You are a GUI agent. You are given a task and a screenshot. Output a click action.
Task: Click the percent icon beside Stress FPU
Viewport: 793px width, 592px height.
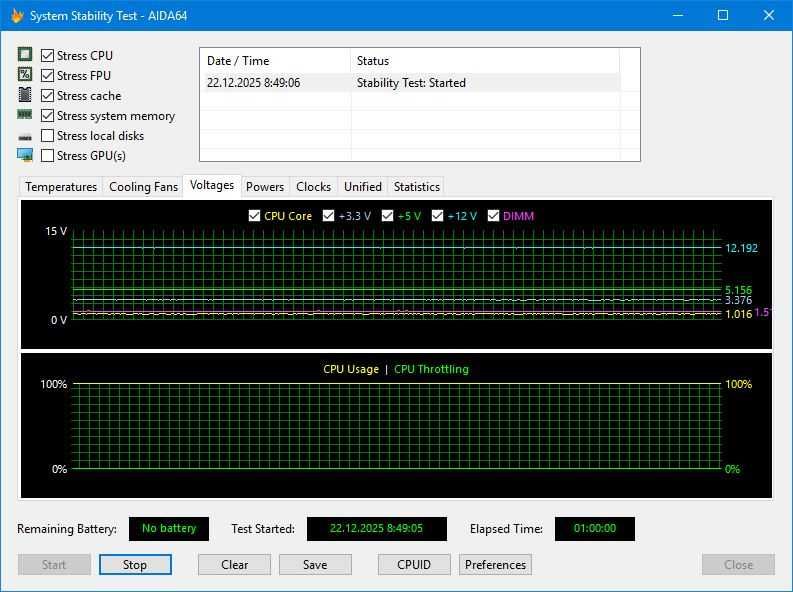25,74
